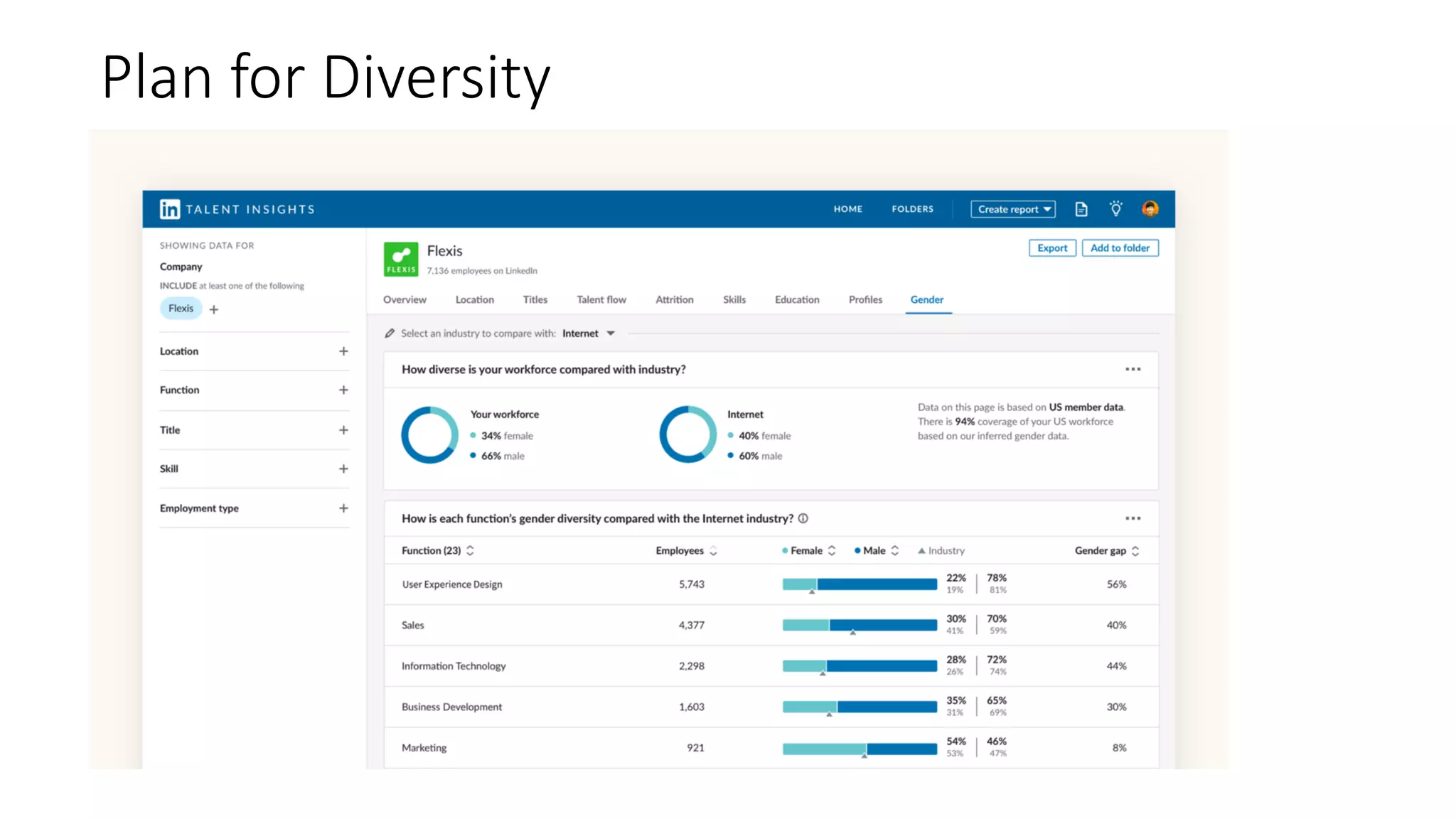This screenshot has height=819, width=1456.
Task: Click the info icon beside function diversity question
Action: [803, 519]
